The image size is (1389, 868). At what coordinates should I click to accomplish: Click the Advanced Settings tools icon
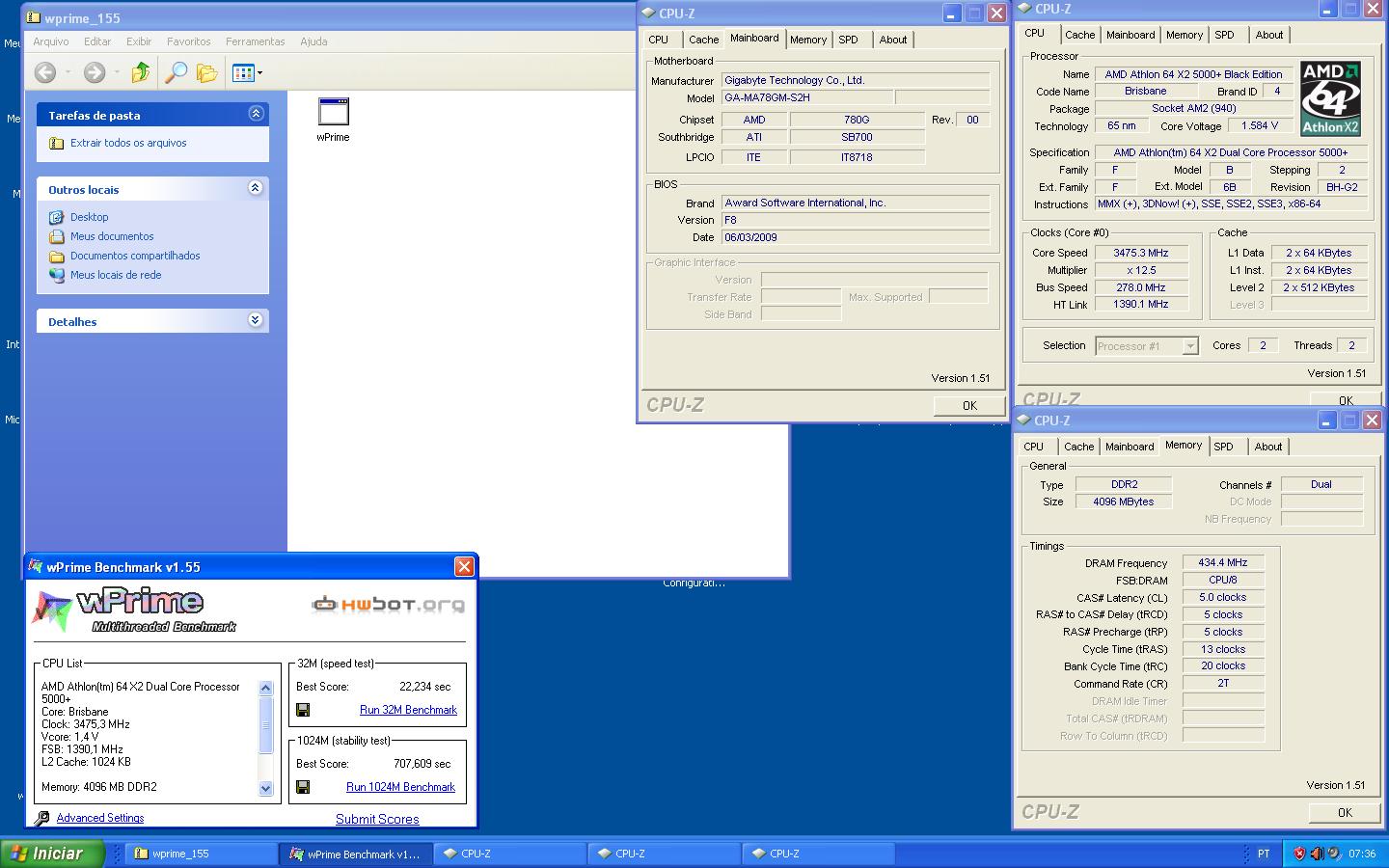pos(41,819)
